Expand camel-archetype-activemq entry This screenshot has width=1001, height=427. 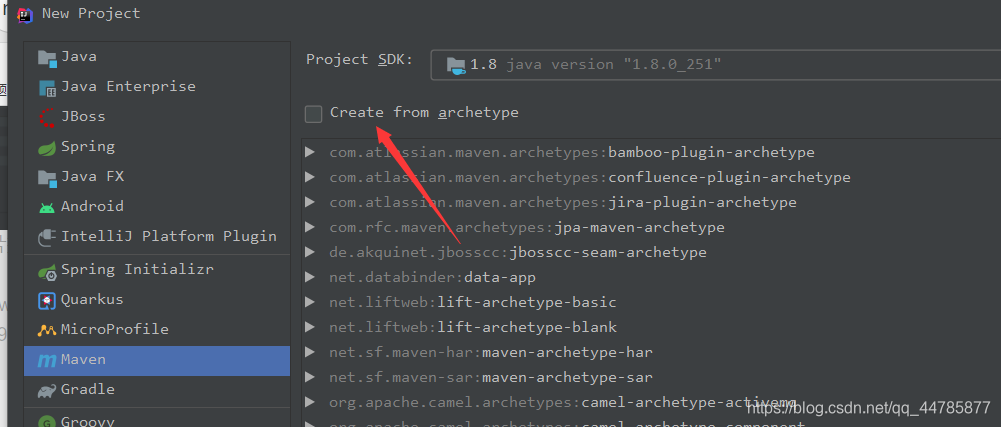click(x=310, y=401)
